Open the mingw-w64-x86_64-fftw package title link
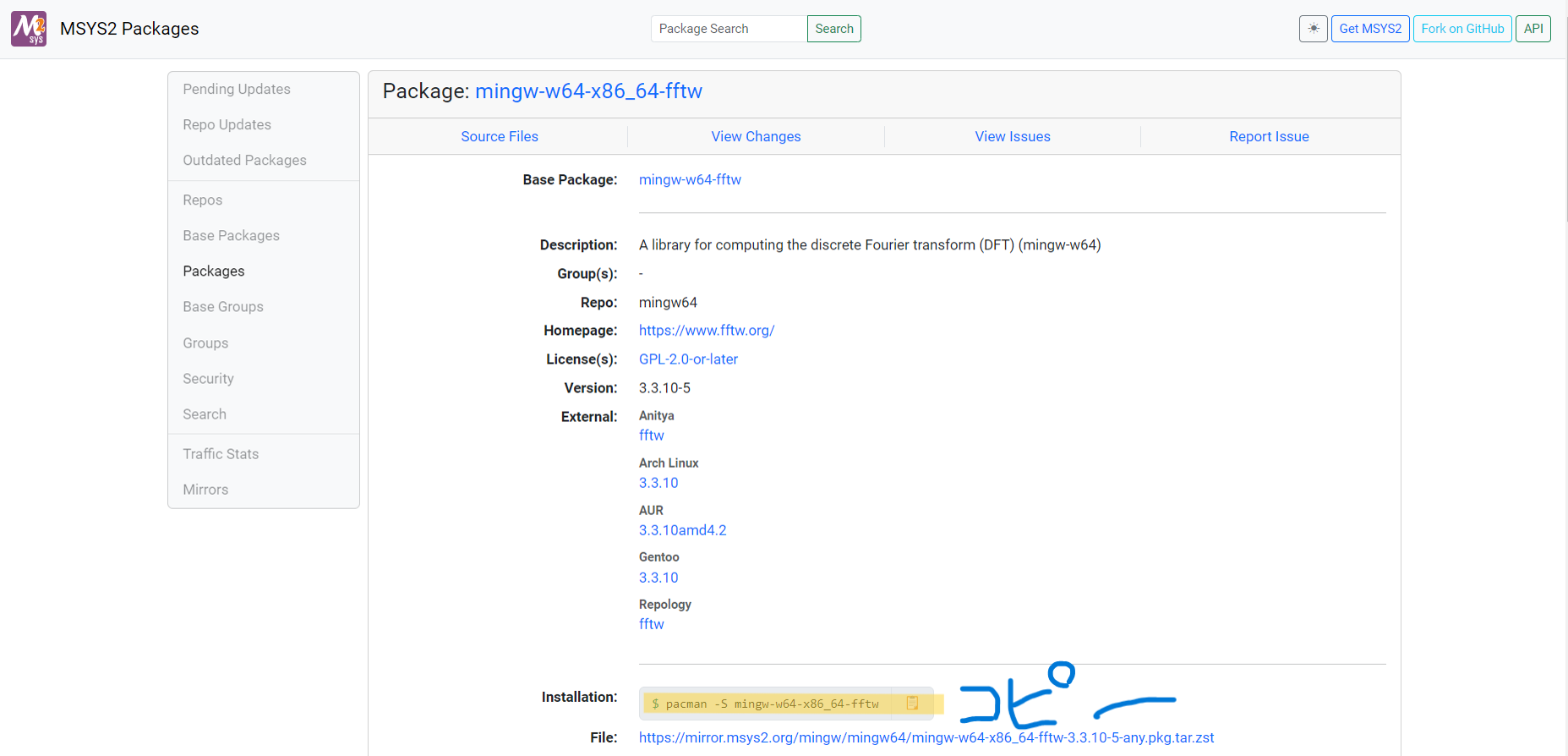 (588, 91)
